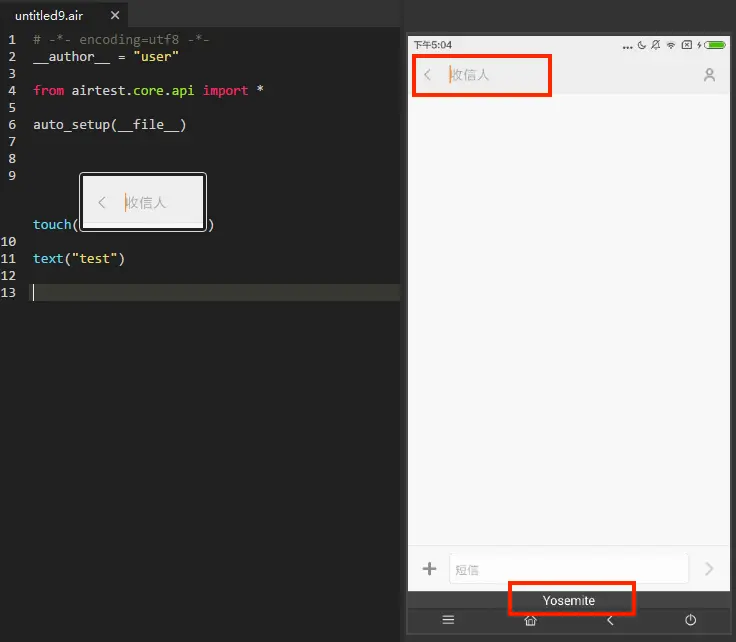Tap the back arrow in phone header
Viewport: 736px width, 642px height.
pyautogui.click(x=427, y=75)
